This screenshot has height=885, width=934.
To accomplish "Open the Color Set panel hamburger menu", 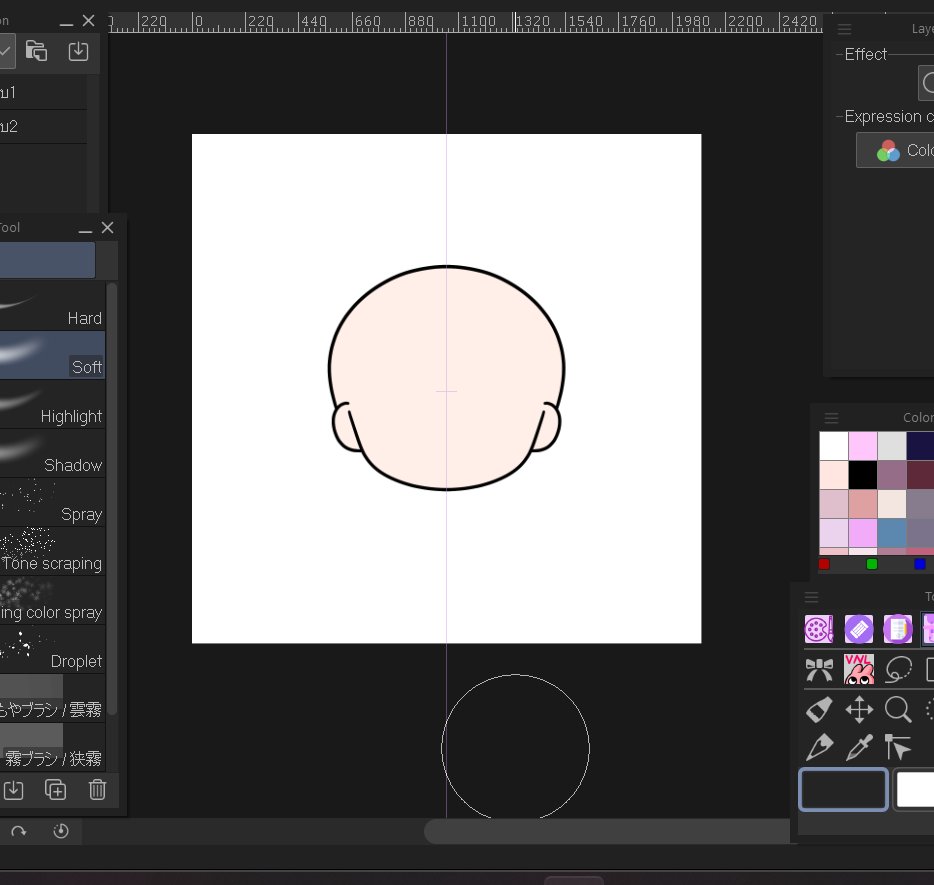I will click(x=831, y=417).
